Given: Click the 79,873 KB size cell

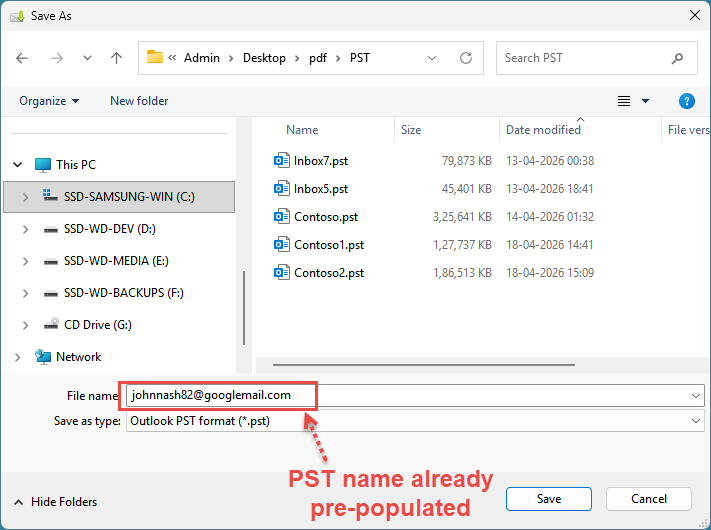Looking at the screenshot, I should (467, 161).
